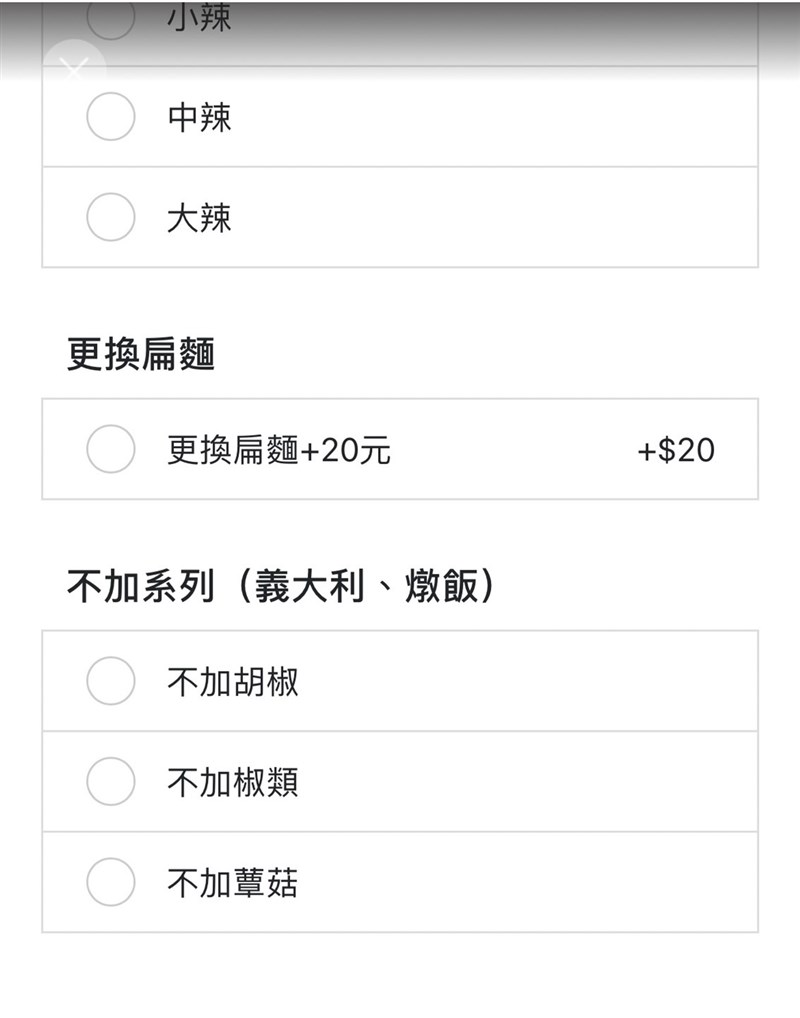Click the 不加系列（義大利、燉飯）section heading
The width and height of the screenshot is (800, 1018).
(281, 586)
